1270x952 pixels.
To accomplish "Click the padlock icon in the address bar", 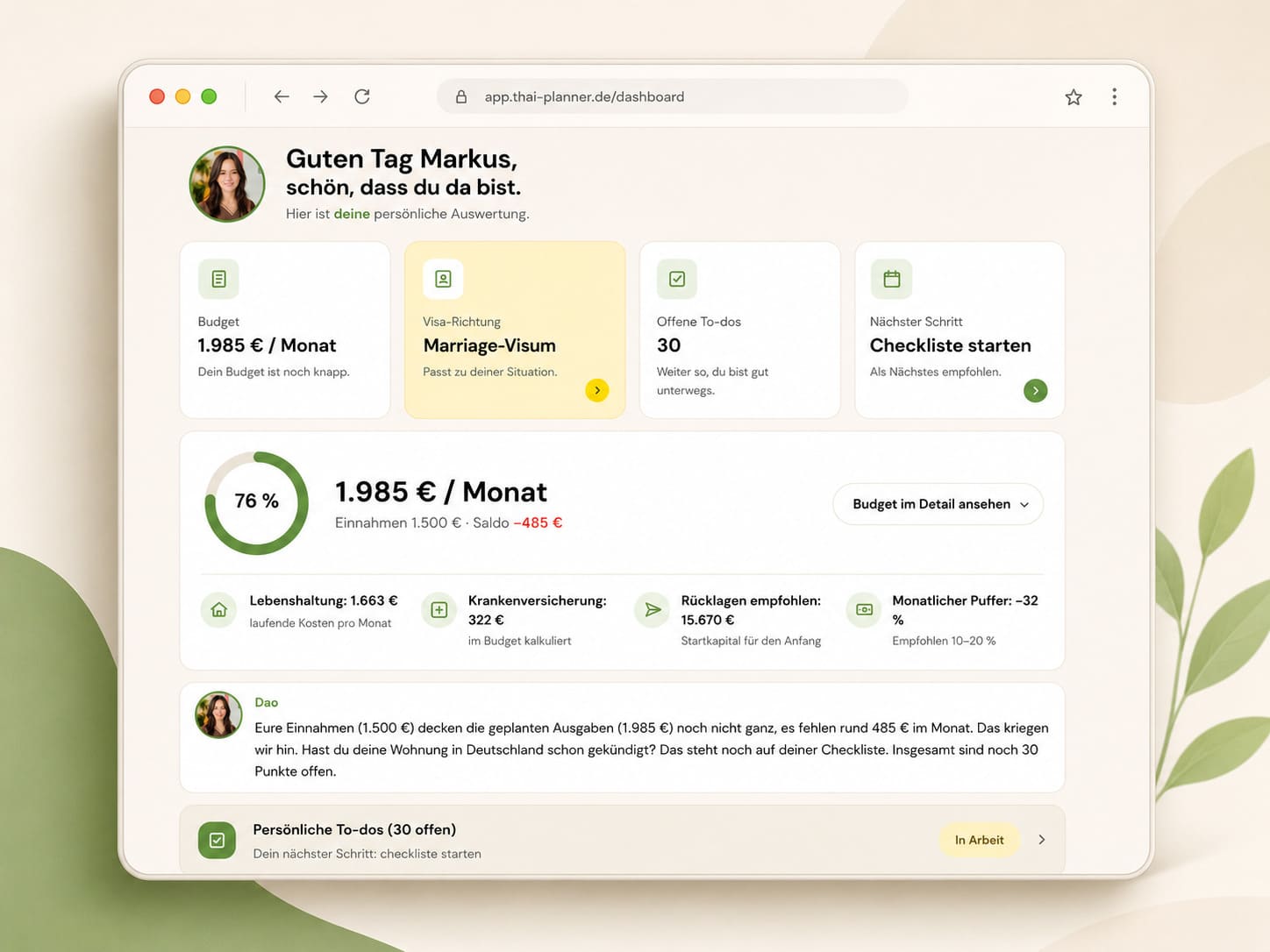I will pos(461,96).
